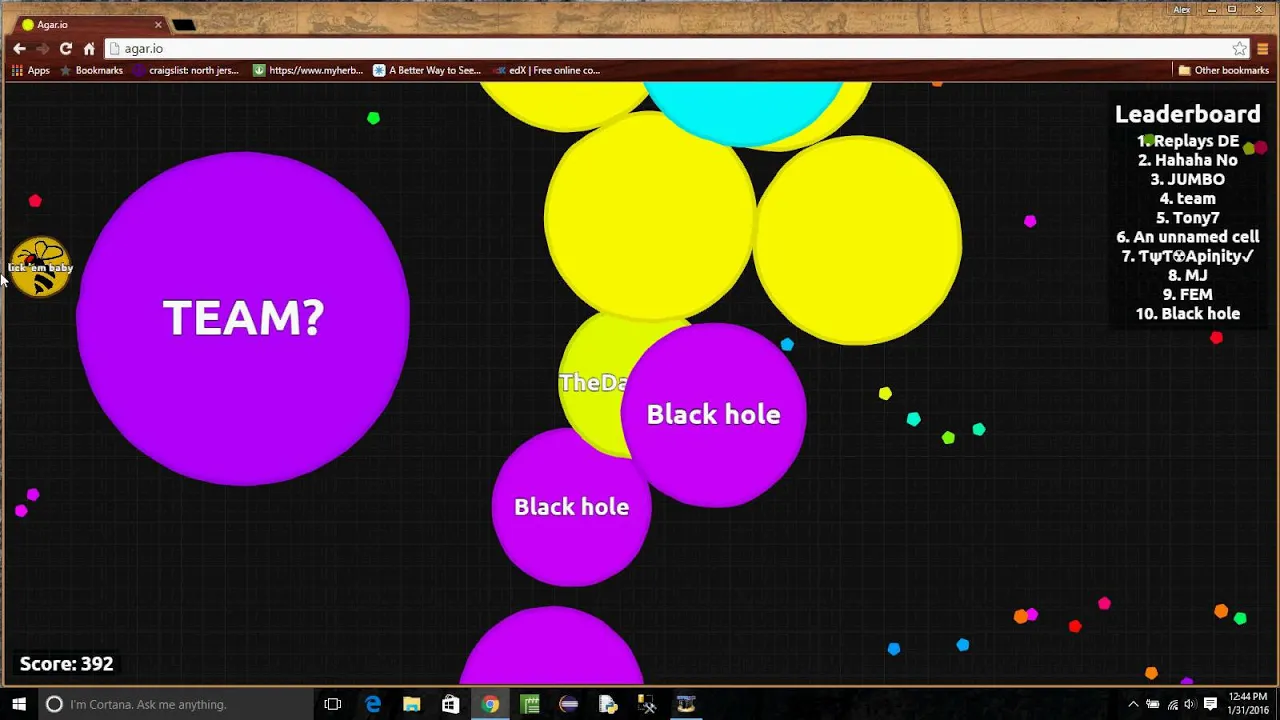
Task: Open edX Free online courses bookmark
Action: pos(546,70)
